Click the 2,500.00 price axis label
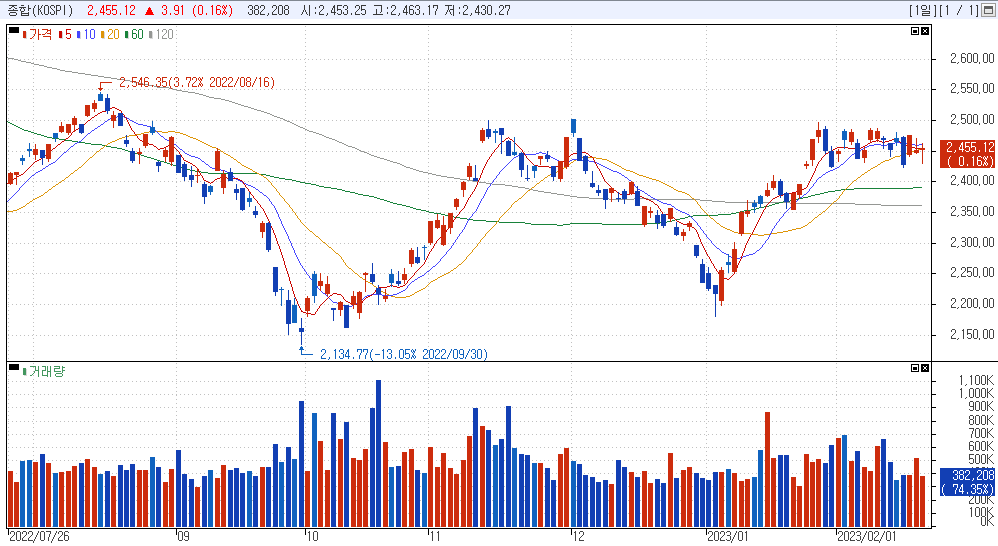The height and width of the screenshot is (546, 998). coord(971,120)
